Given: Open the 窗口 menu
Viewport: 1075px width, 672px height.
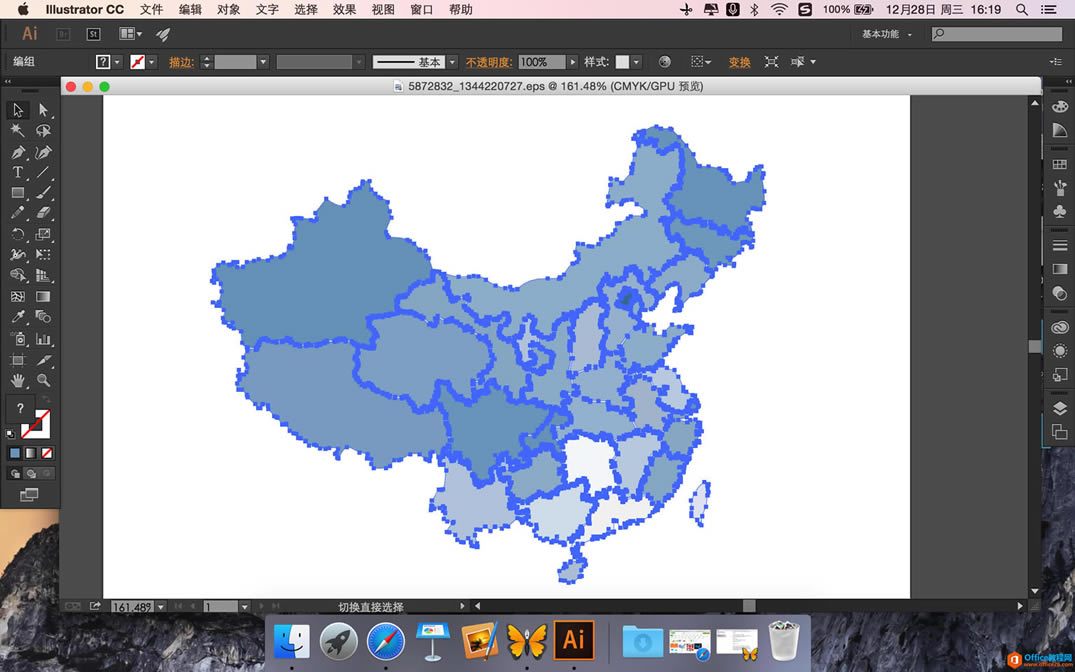Looking at the screenshot, I should pyautogui.click(x=421, y=10).
